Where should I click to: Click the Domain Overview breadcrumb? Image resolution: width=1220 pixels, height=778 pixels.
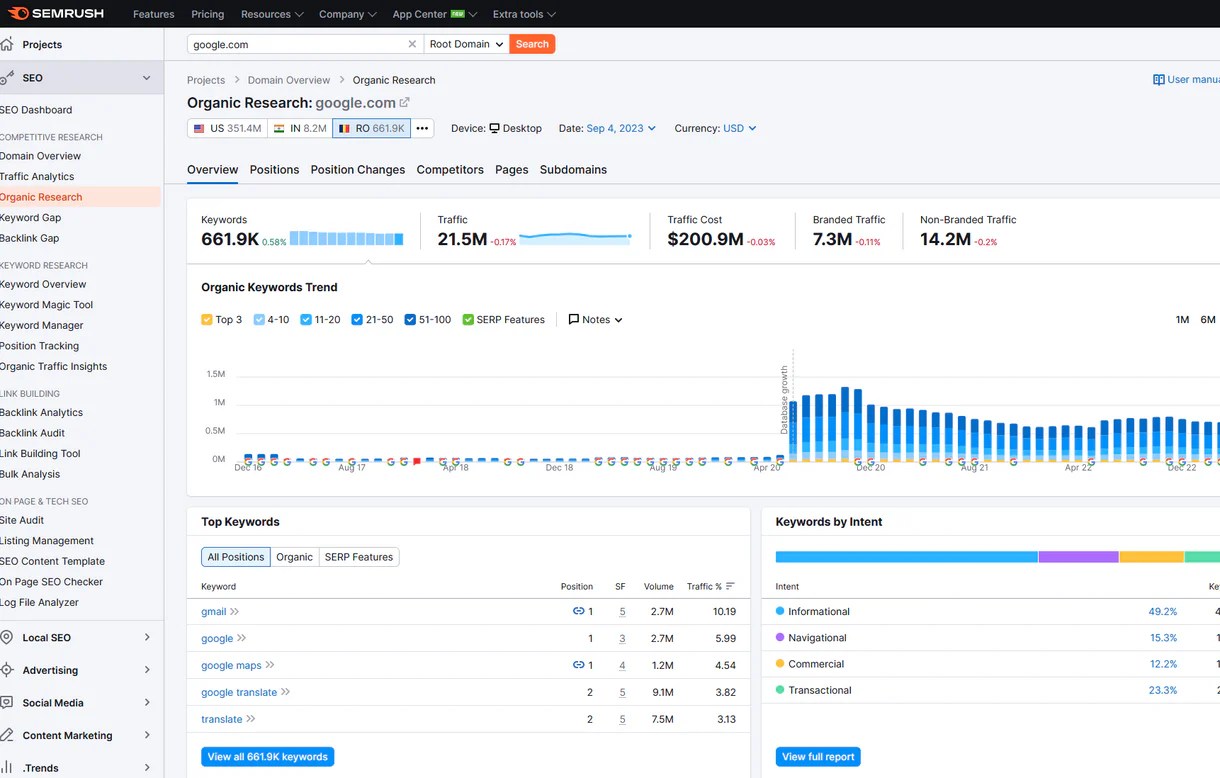tap(289, 80)
